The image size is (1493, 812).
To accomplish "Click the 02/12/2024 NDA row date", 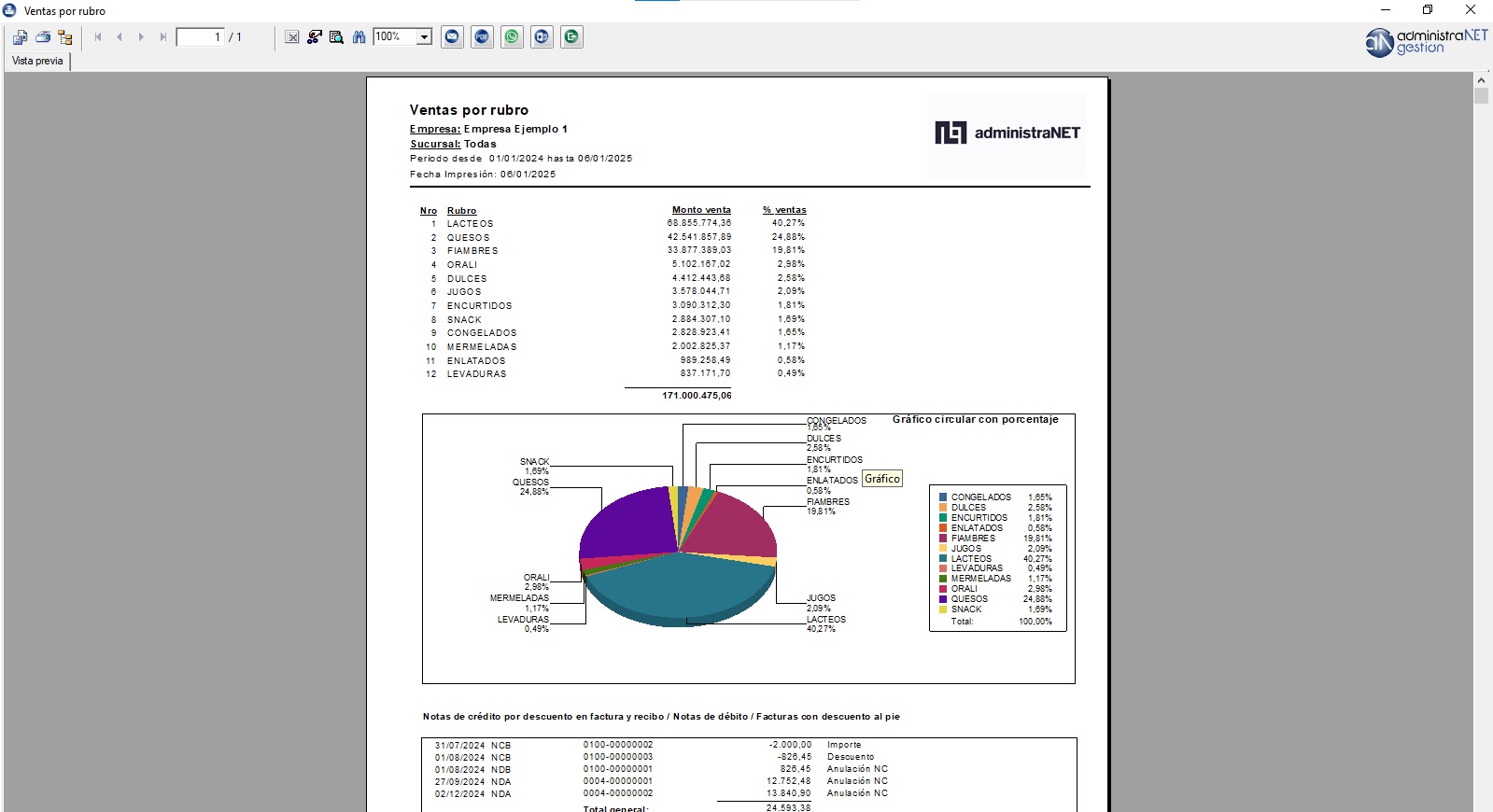I will pos(459,794).
